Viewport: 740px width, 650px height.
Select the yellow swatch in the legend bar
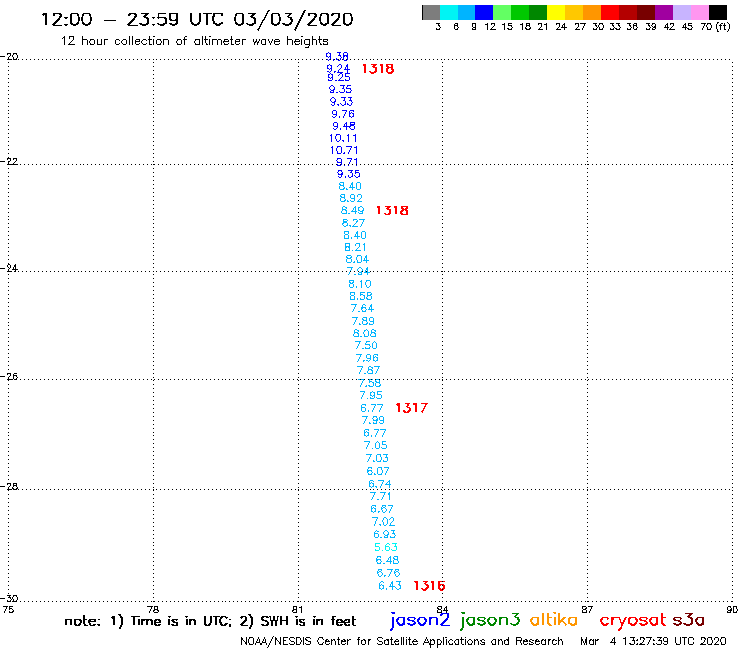click(556, 12)
